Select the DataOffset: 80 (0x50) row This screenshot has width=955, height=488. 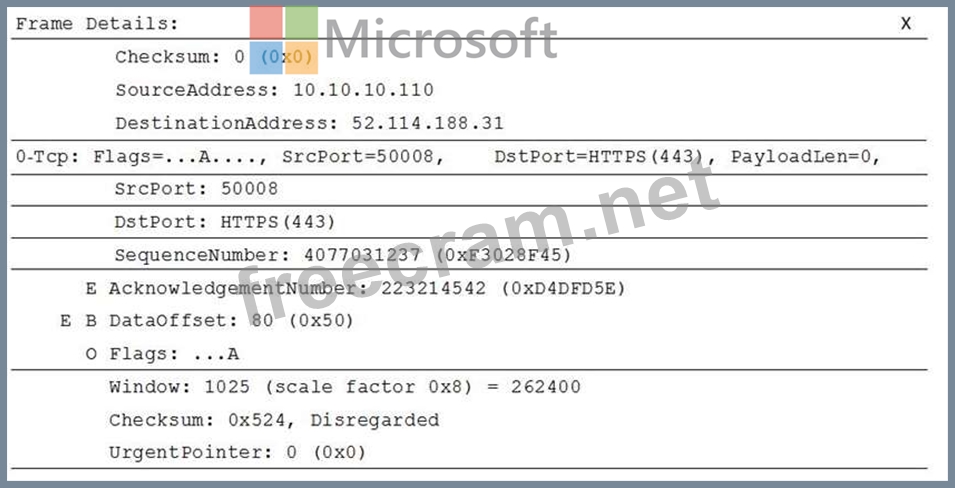pyautogui.click(x=231, y=321)
